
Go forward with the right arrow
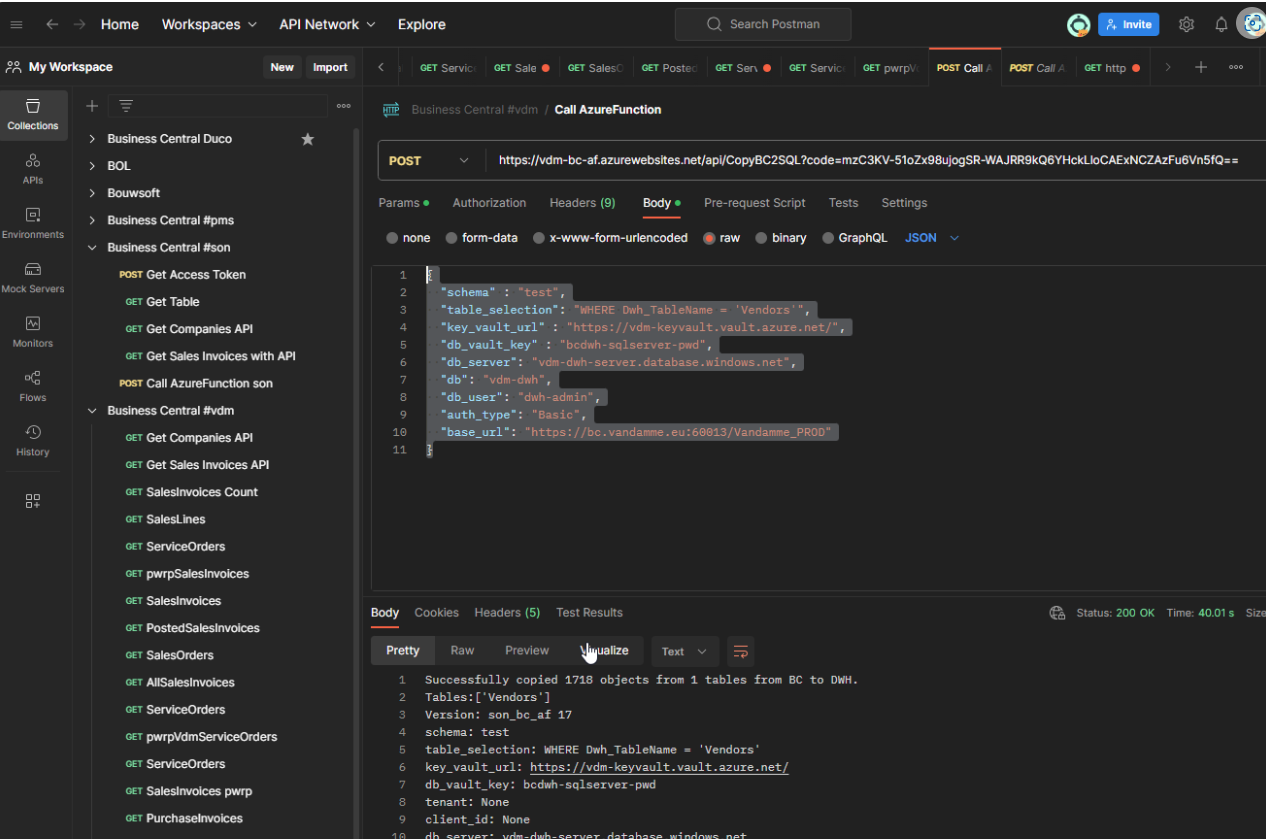click(x=80, y=24)
